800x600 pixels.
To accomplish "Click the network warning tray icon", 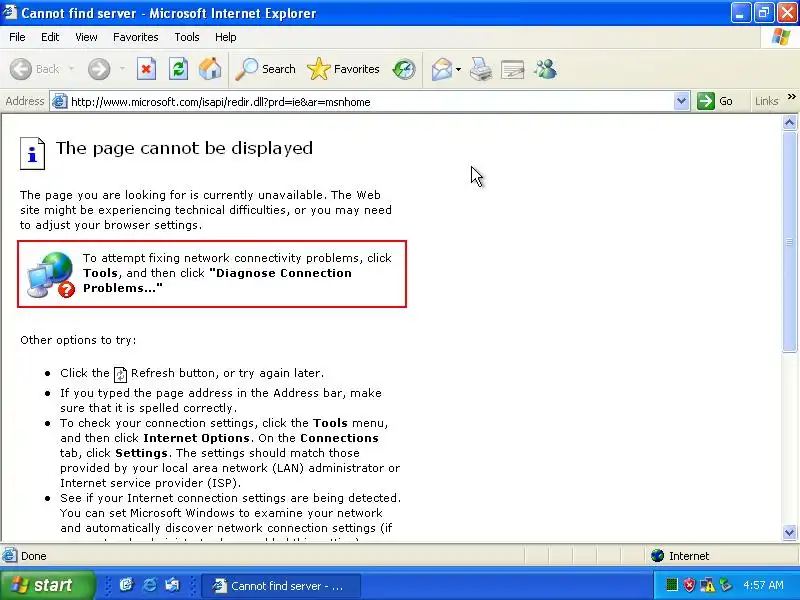I will pyautogui.click(x=707, y=585).
